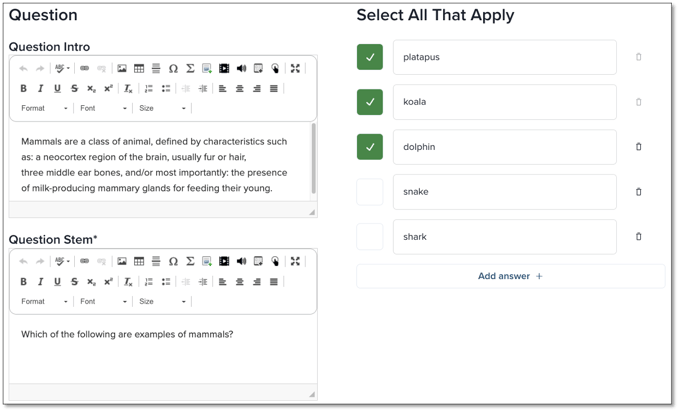Insert table in the Question Stem editor
This screenshot has height=411, width=679.
(139, 261)
